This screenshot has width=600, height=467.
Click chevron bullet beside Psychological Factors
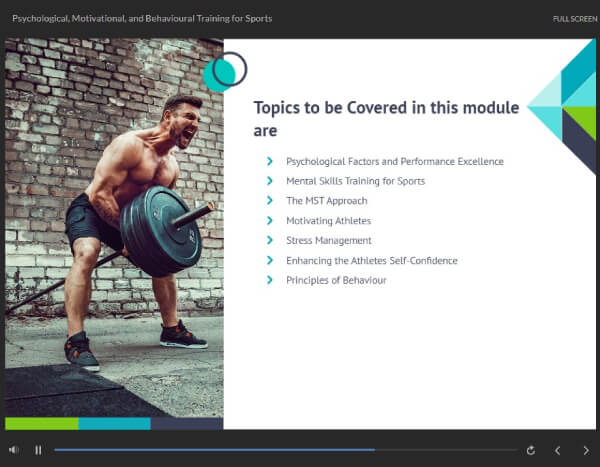pos(270,161)
